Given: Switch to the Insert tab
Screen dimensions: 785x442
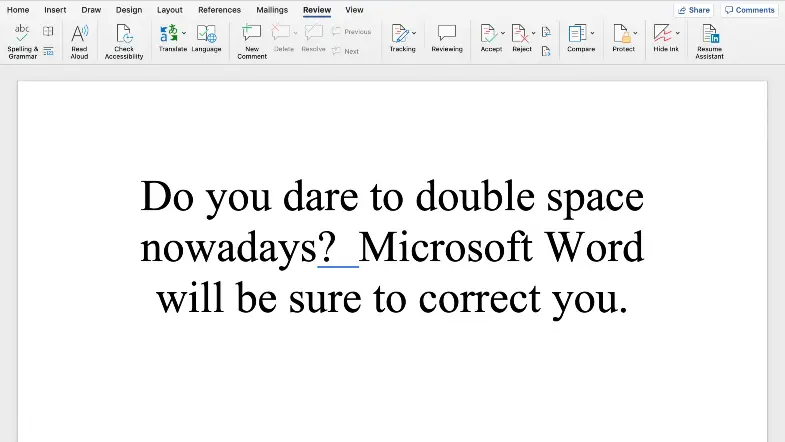Looking at the screenshot, I should coord(55,10).
